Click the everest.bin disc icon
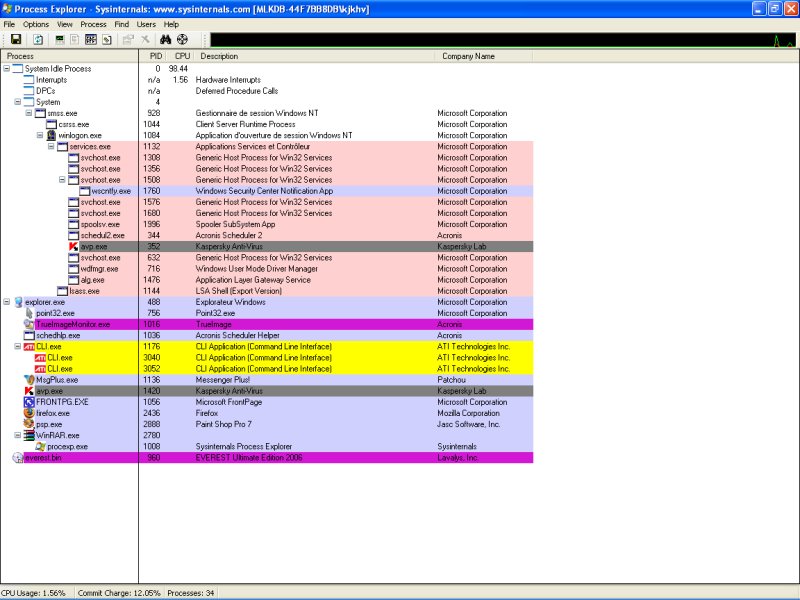This screenshot has height=600, width=800. pyautogui.click(x=18, y=458)
